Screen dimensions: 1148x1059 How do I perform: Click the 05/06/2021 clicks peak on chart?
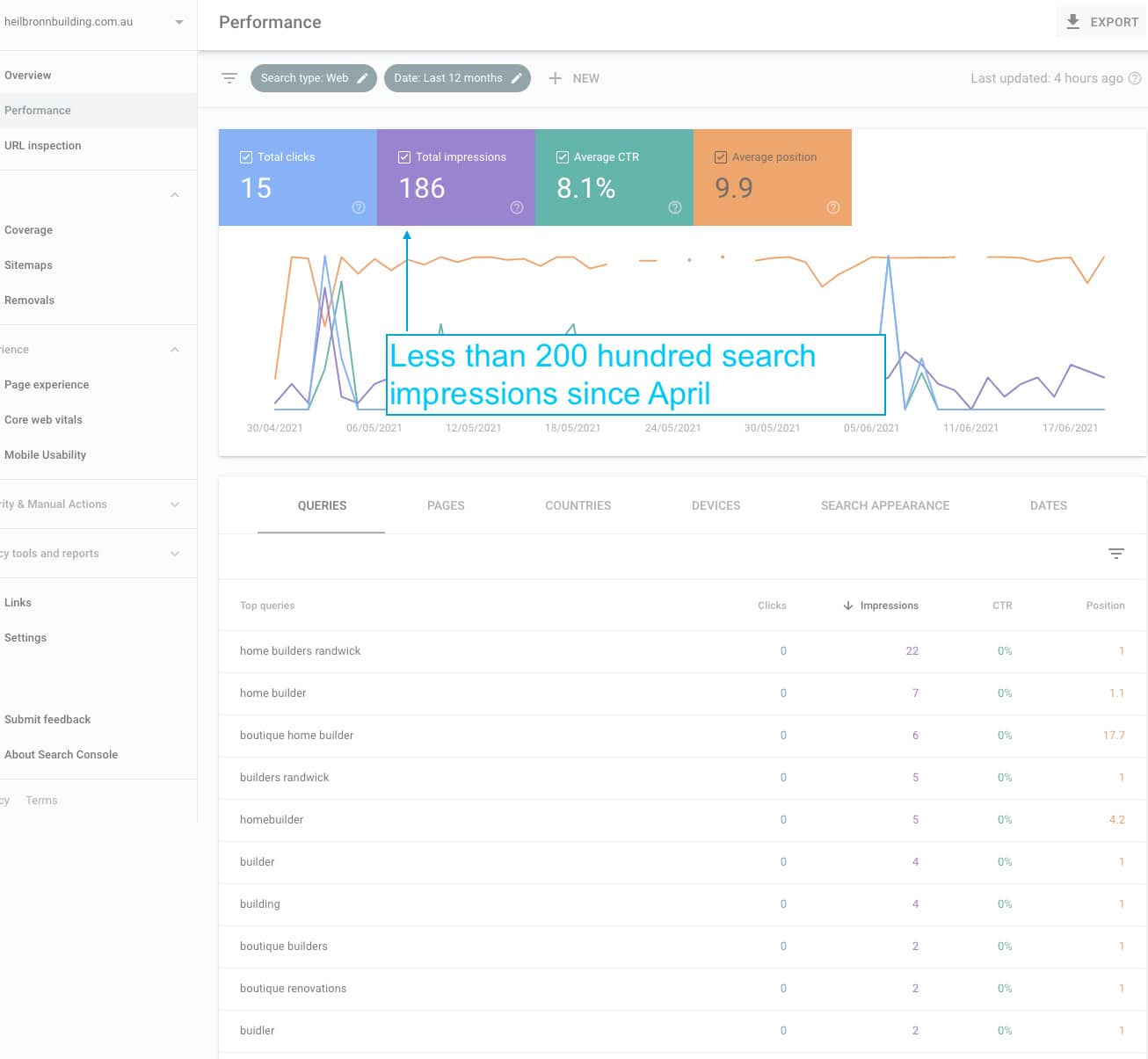point(889,257)
